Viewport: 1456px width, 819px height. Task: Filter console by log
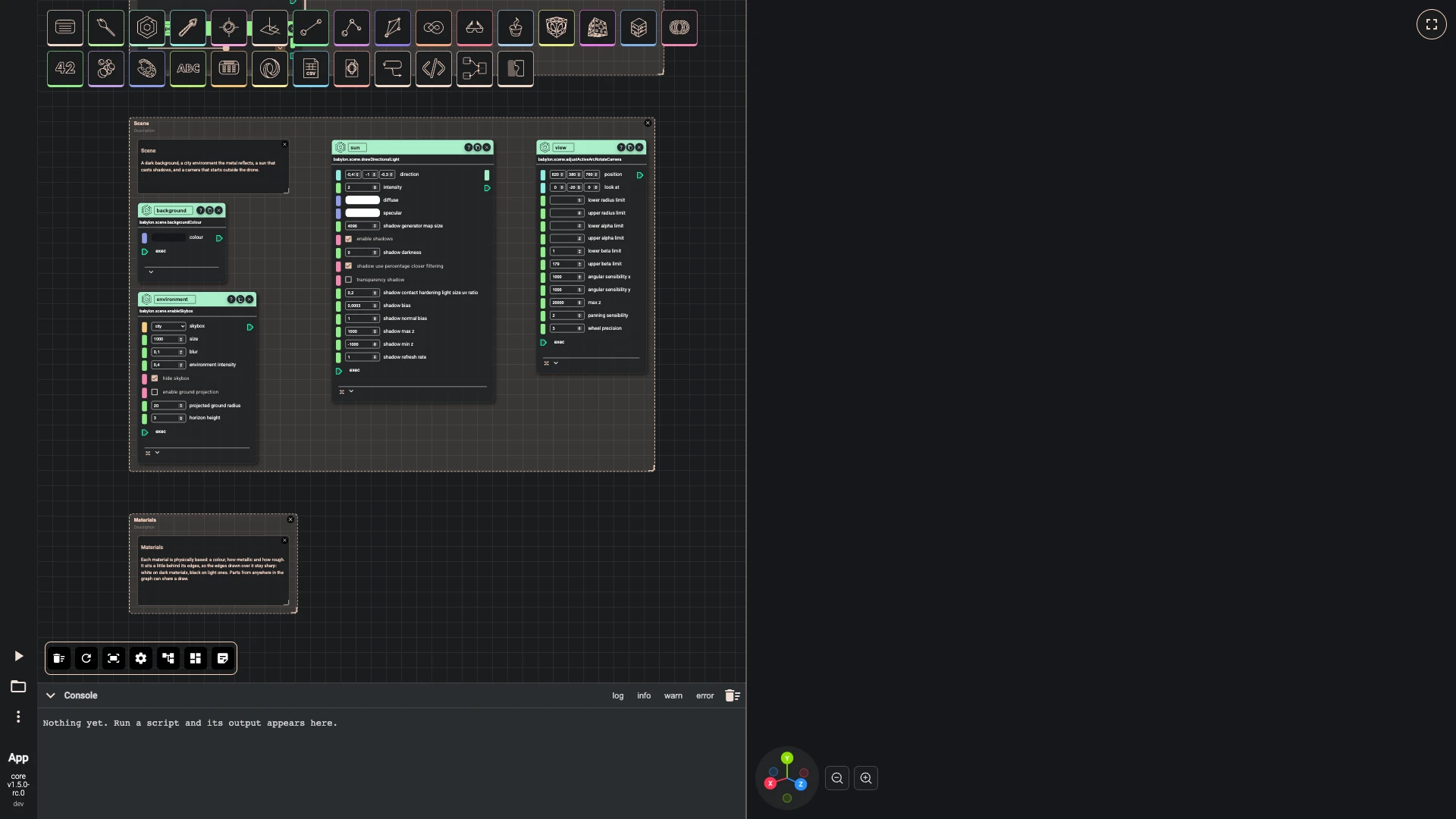[618, 695]
